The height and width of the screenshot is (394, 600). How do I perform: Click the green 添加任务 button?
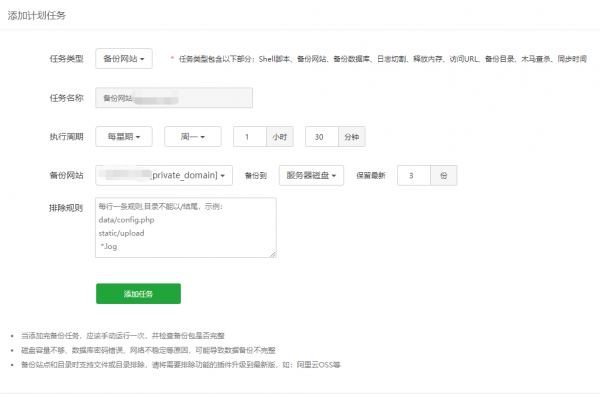[x=138, y=294]
